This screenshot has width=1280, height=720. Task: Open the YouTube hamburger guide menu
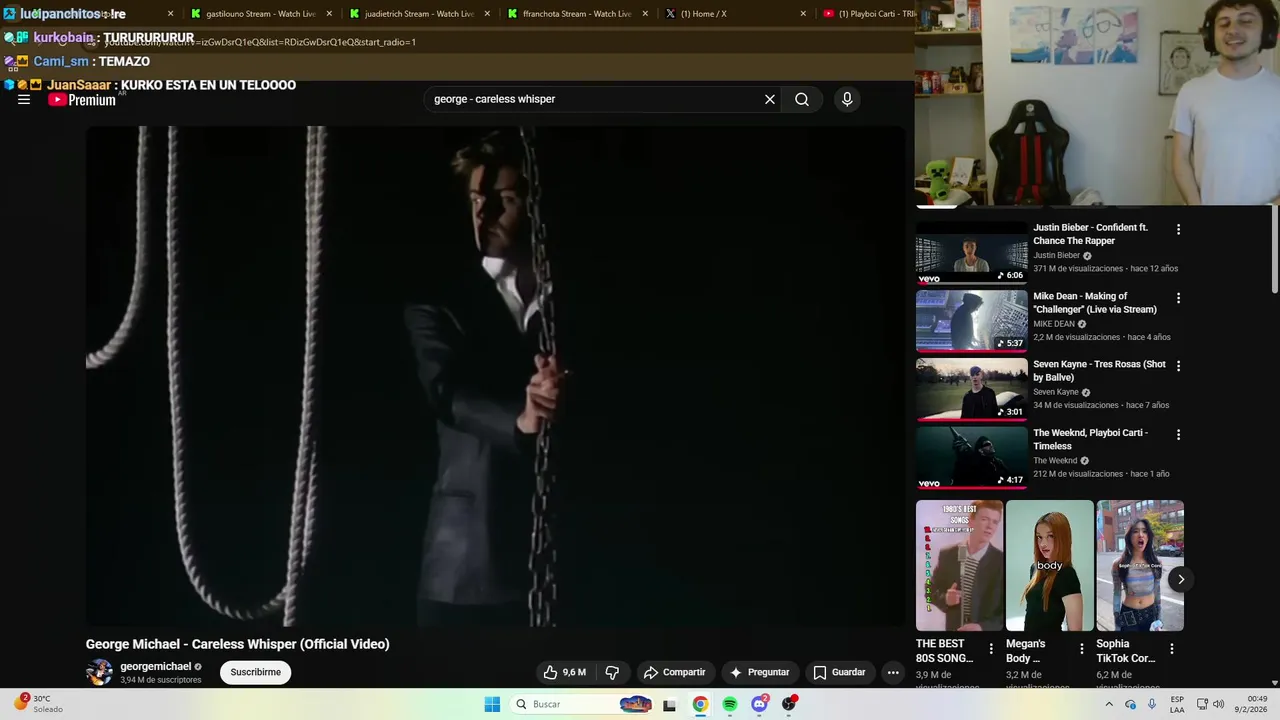click(24, 99)
